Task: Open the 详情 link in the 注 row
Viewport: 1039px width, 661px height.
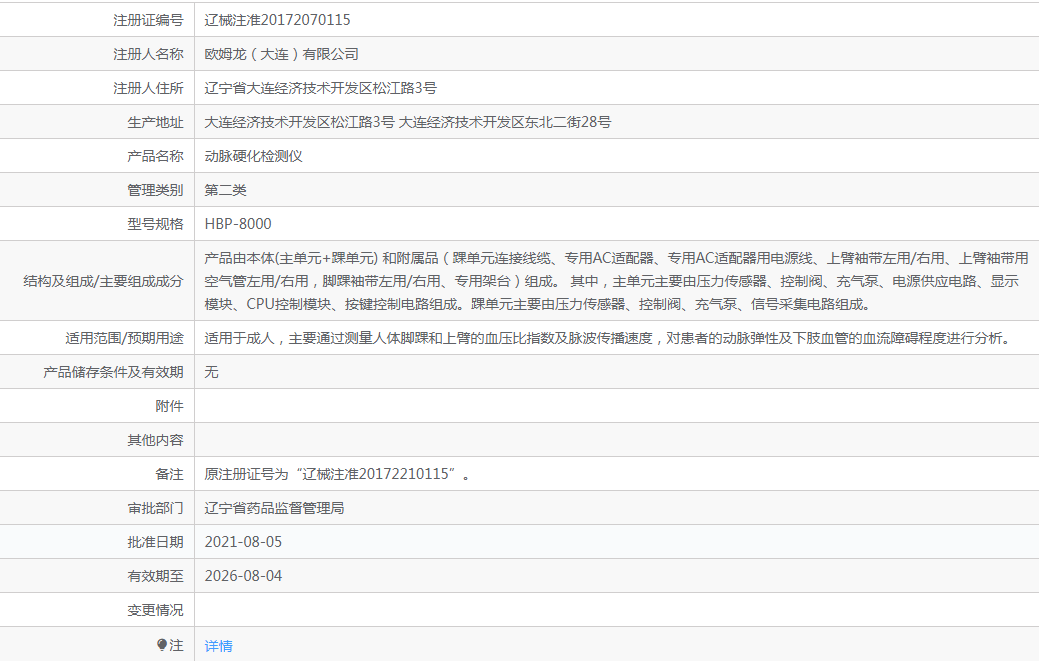Action: pyautogui.click(x=218, y=646)
